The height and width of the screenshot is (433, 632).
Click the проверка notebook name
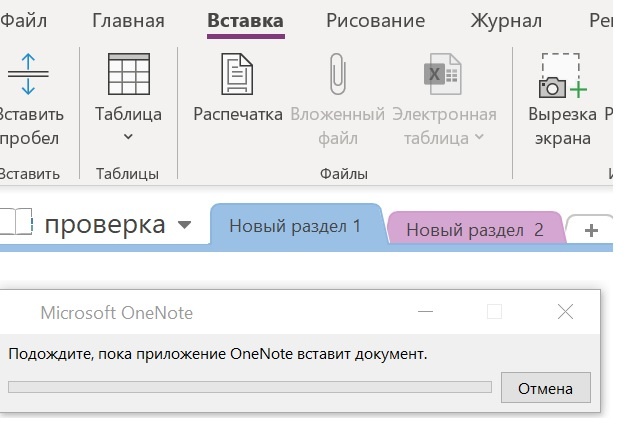[105, 225]
